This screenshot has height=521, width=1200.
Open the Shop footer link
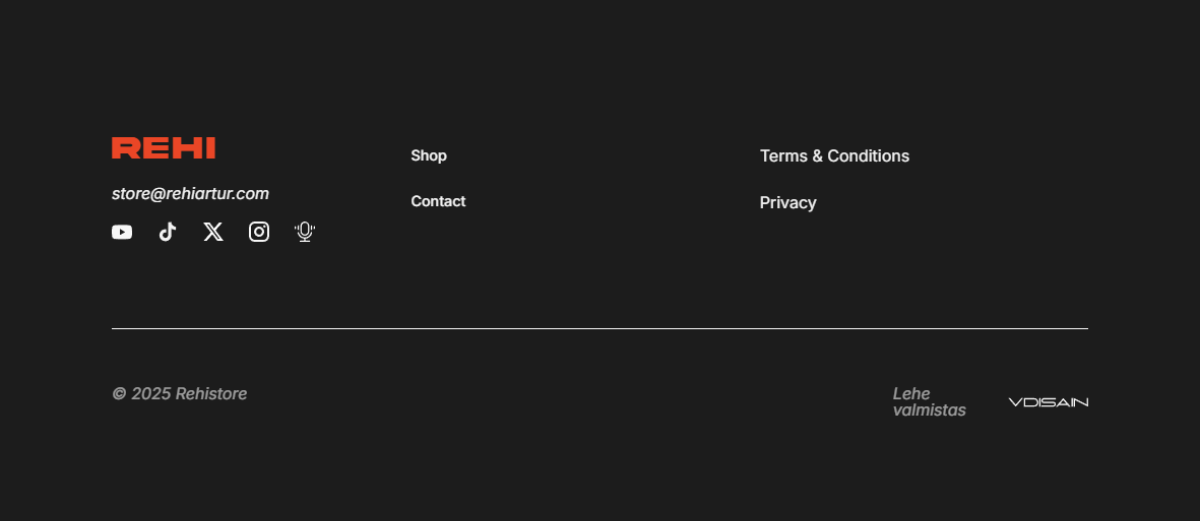[x=429, y=155]
